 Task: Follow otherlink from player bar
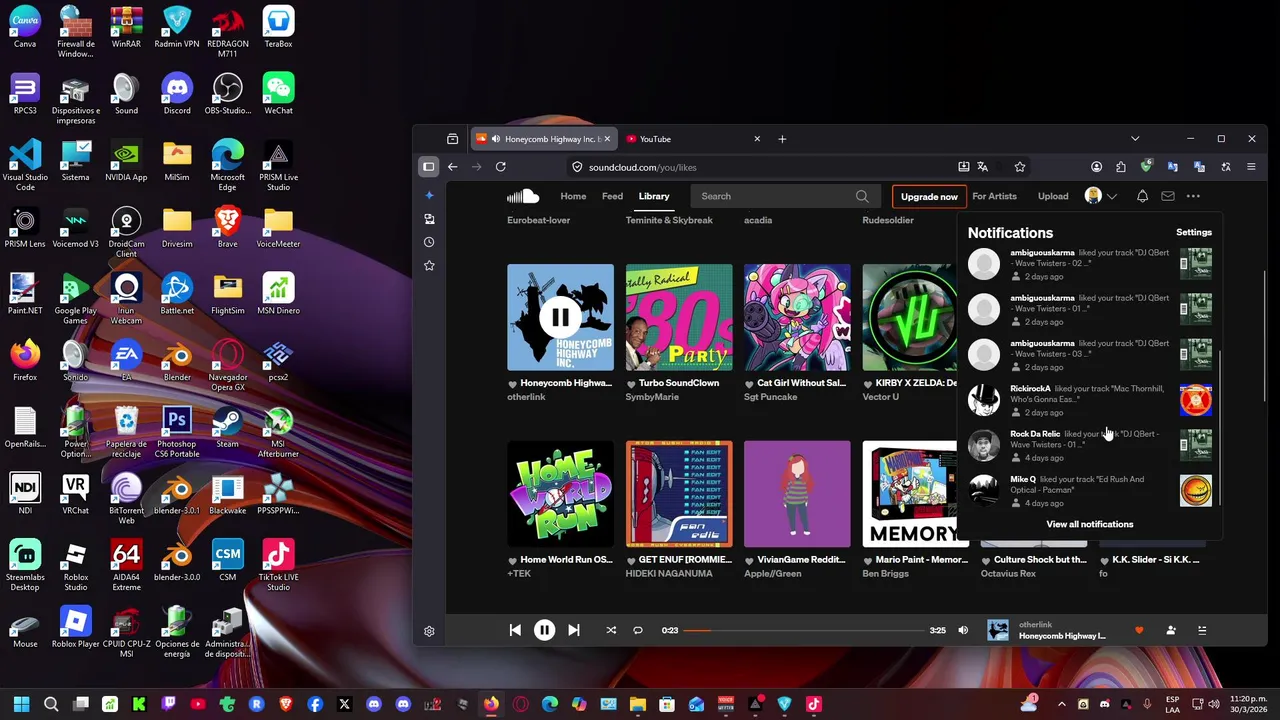pyautogui.click(x=1171, y=630)
